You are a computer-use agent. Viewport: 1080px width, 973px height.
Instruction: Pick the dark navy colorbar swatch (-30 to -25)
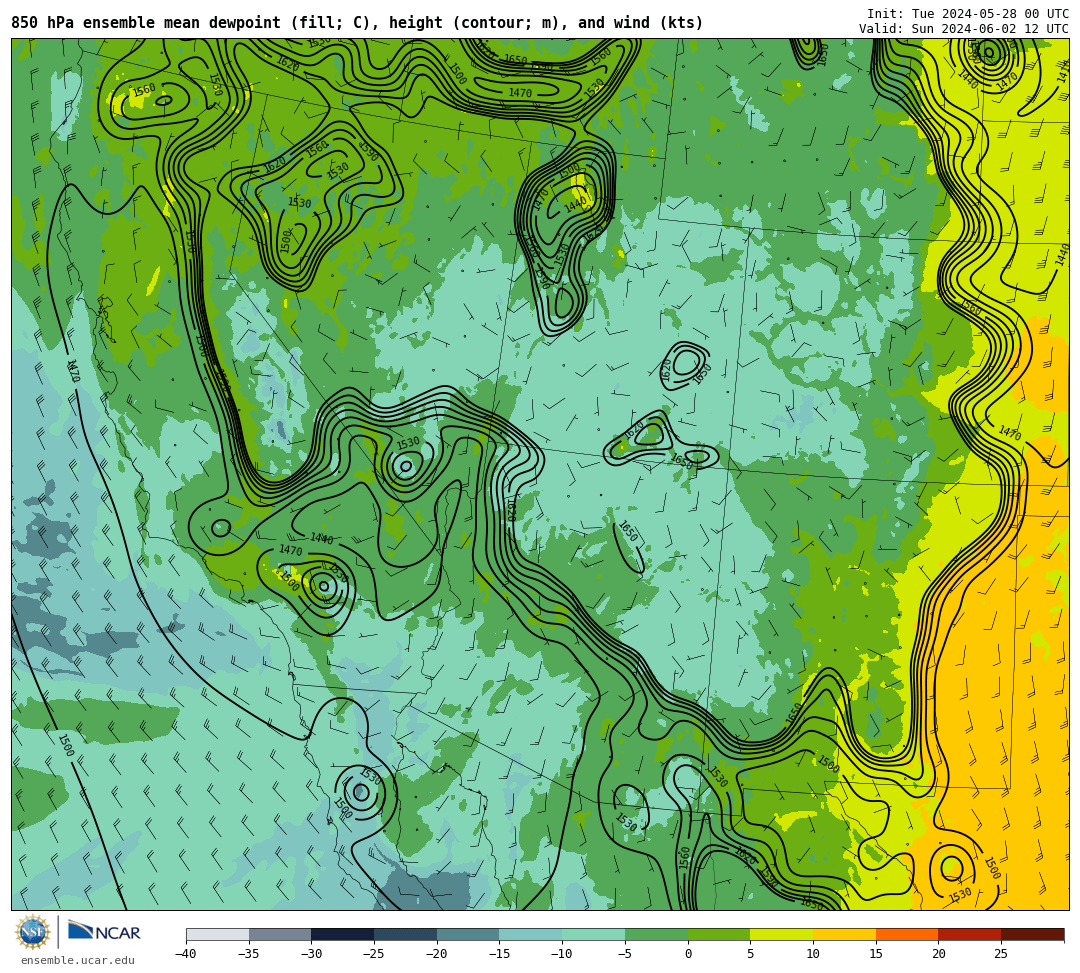pos(343,934)
